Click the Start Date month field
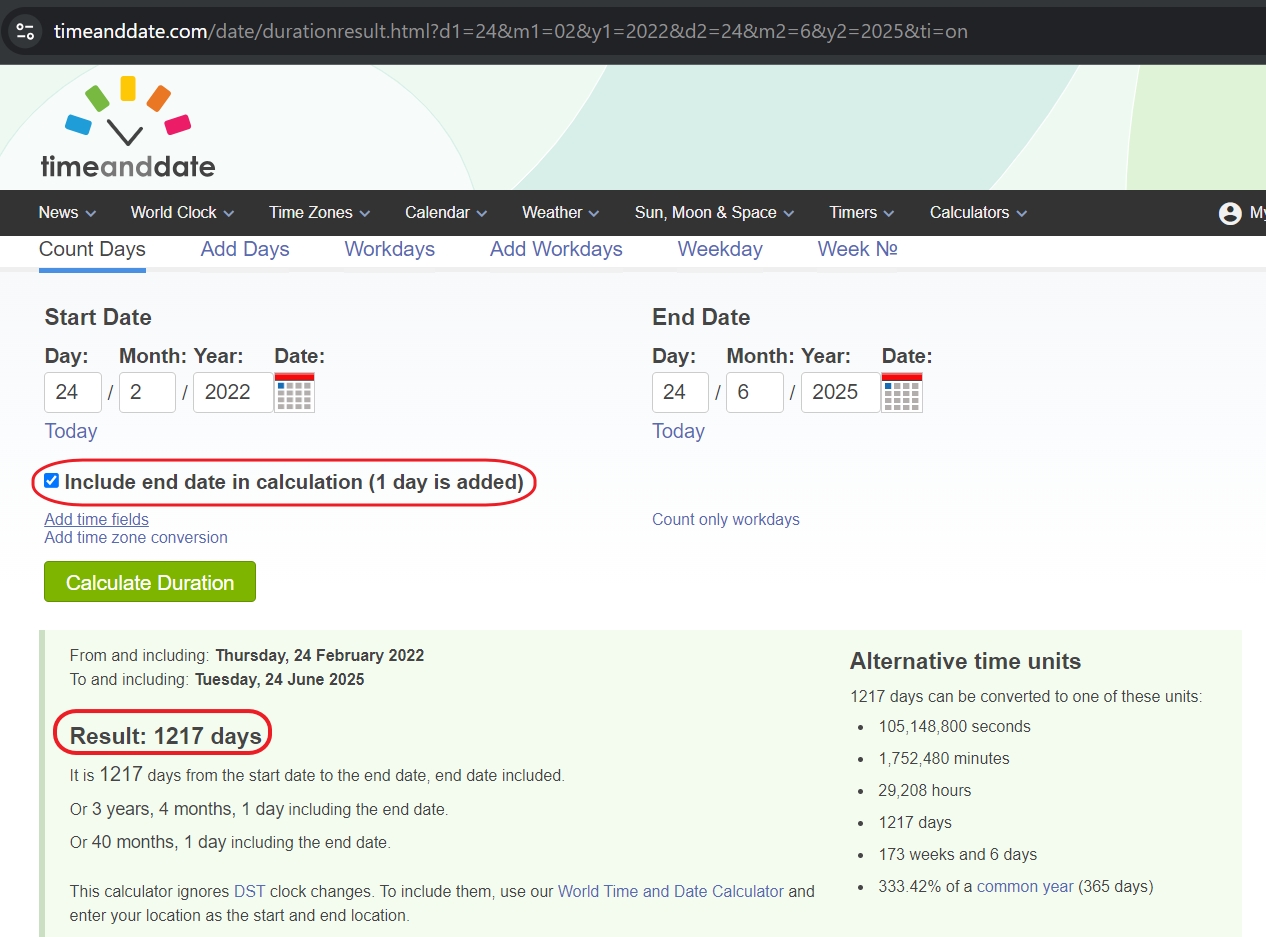Viewport: 1266px width, 937px height. [x=147, y=392]
